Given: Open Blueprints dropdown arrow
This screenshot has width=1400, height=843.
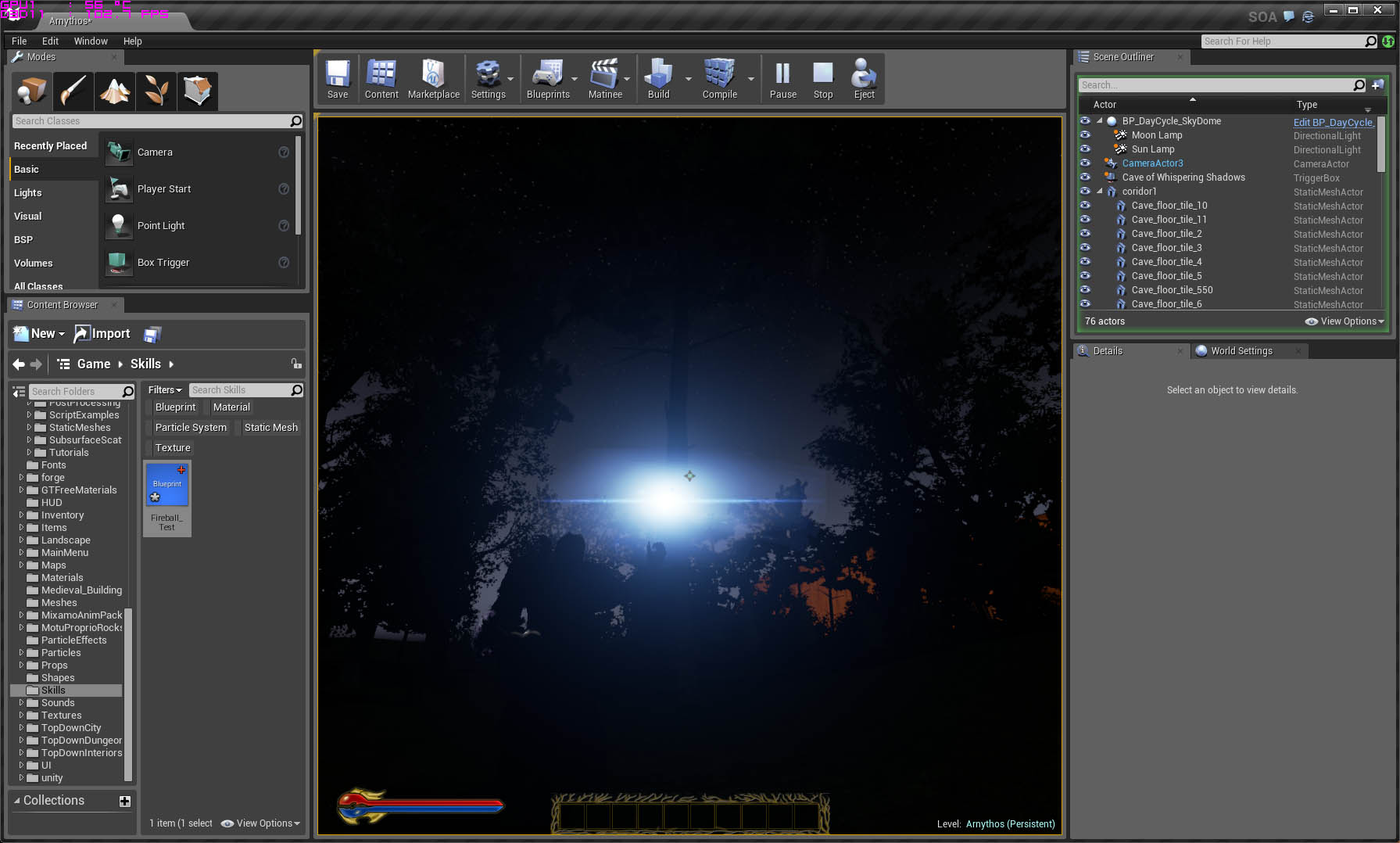Looking at the screenshot, I should (x=575, y=79).
